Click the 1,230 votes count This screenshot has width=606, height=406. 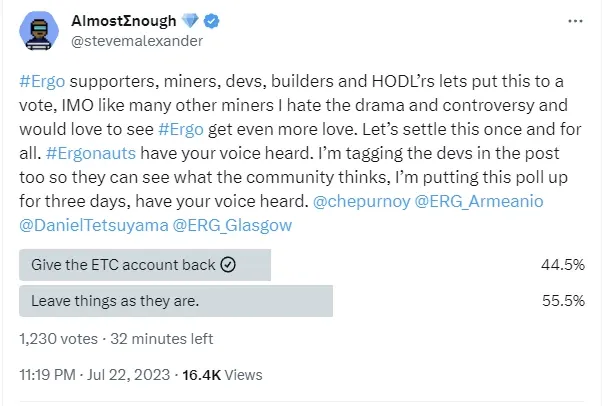coord(58,339)
